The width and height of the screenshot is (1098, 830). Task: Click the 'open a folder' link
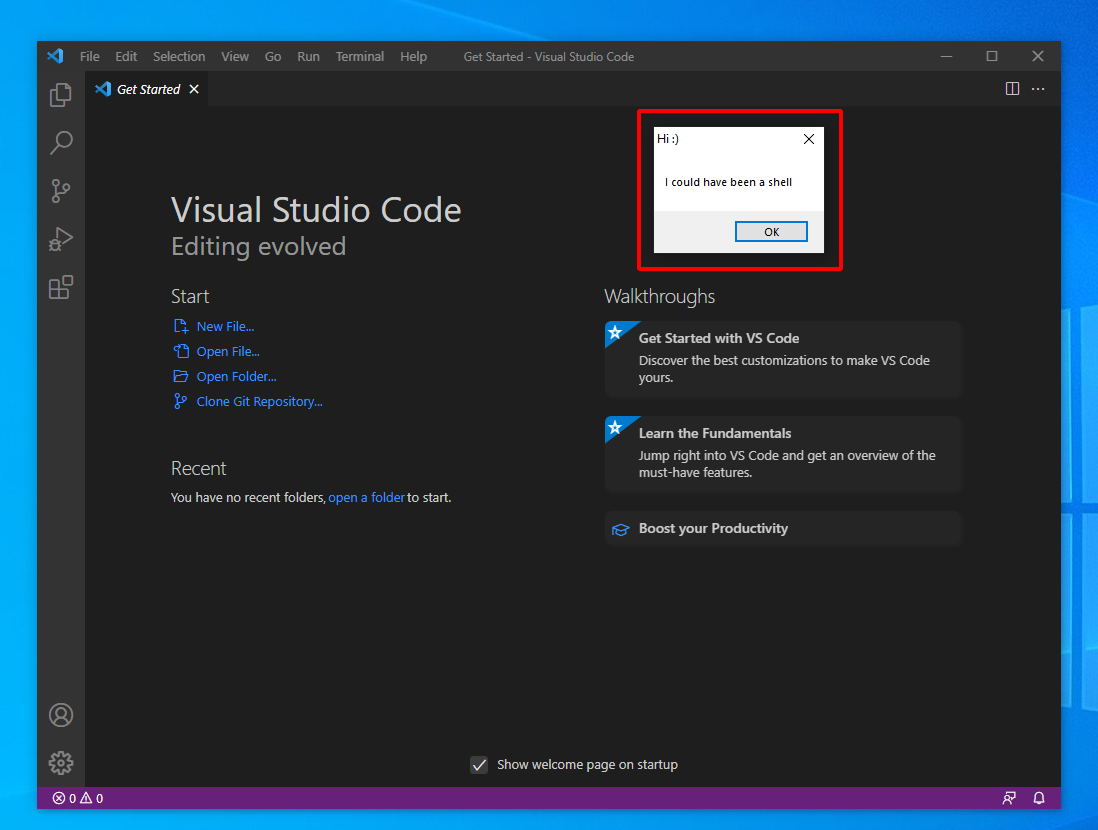pyautogui.click(x=366, y=497)
